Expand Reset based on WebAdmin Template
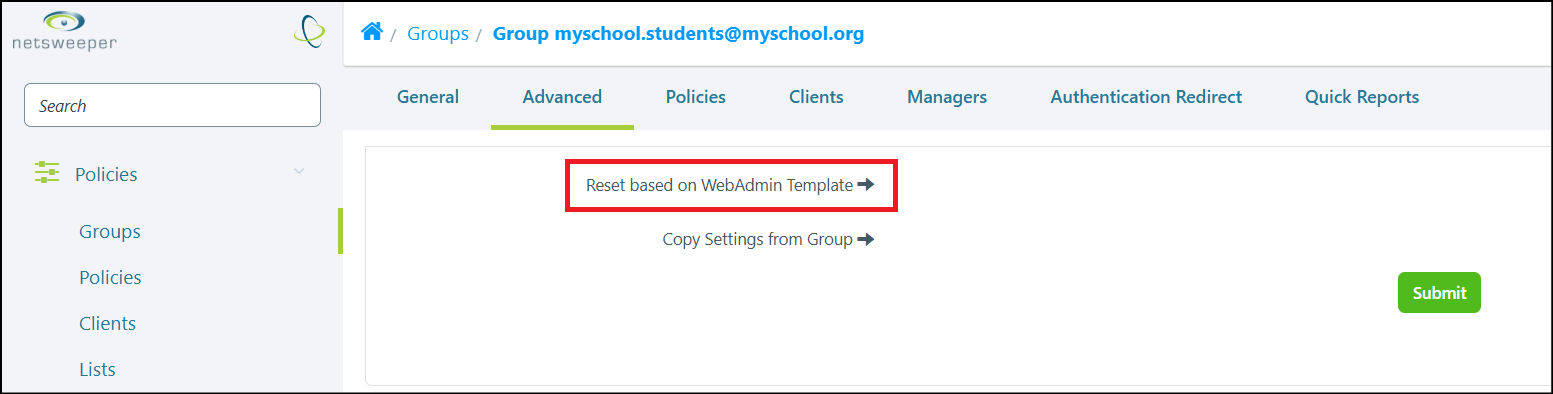Screen dimensions: 1553x394 click(730, 185)
